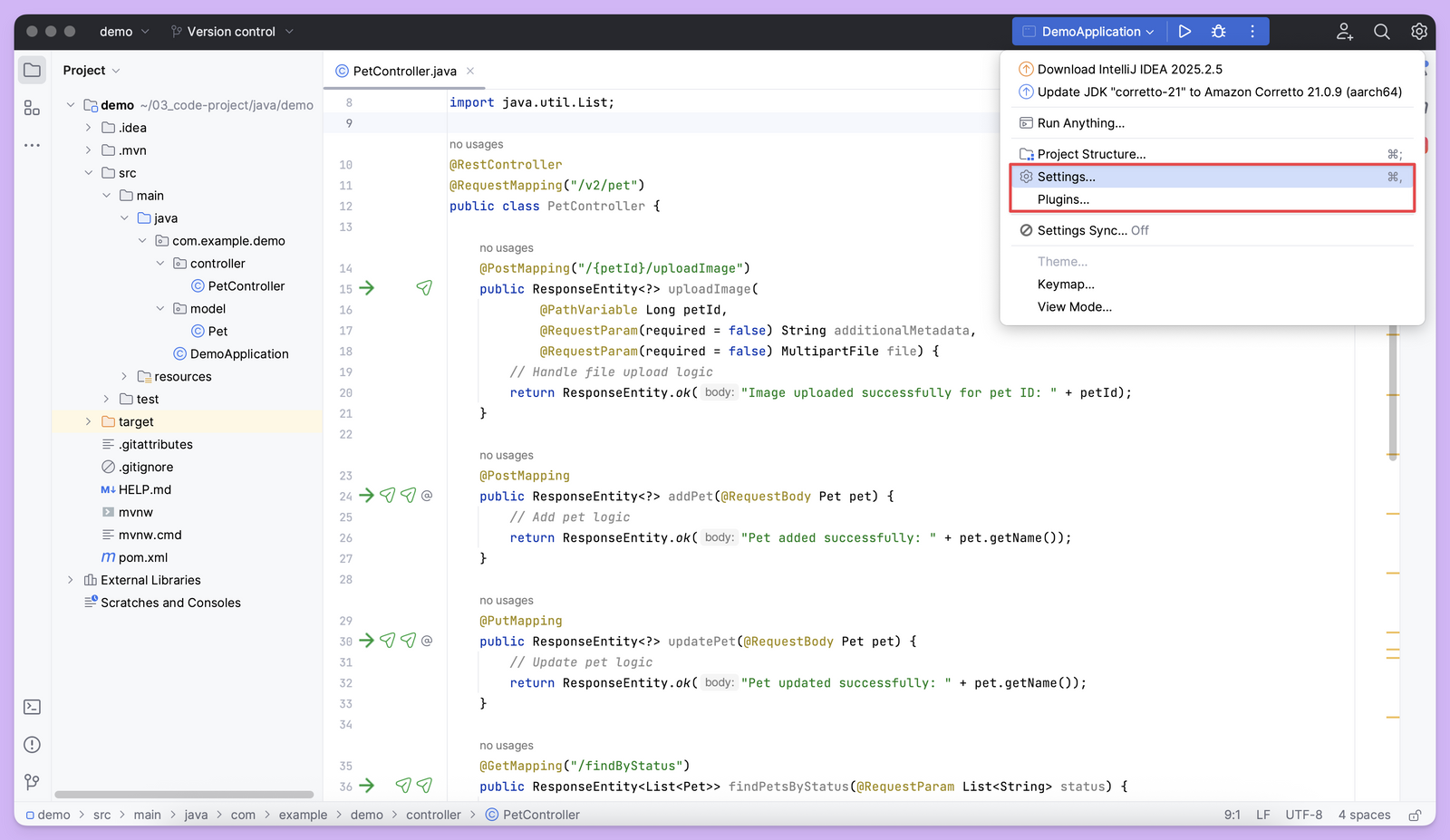This screenshot has width=1450, height=840.
Task: Run uploadImage via the gutter run arrow
Action: point(366,288)
